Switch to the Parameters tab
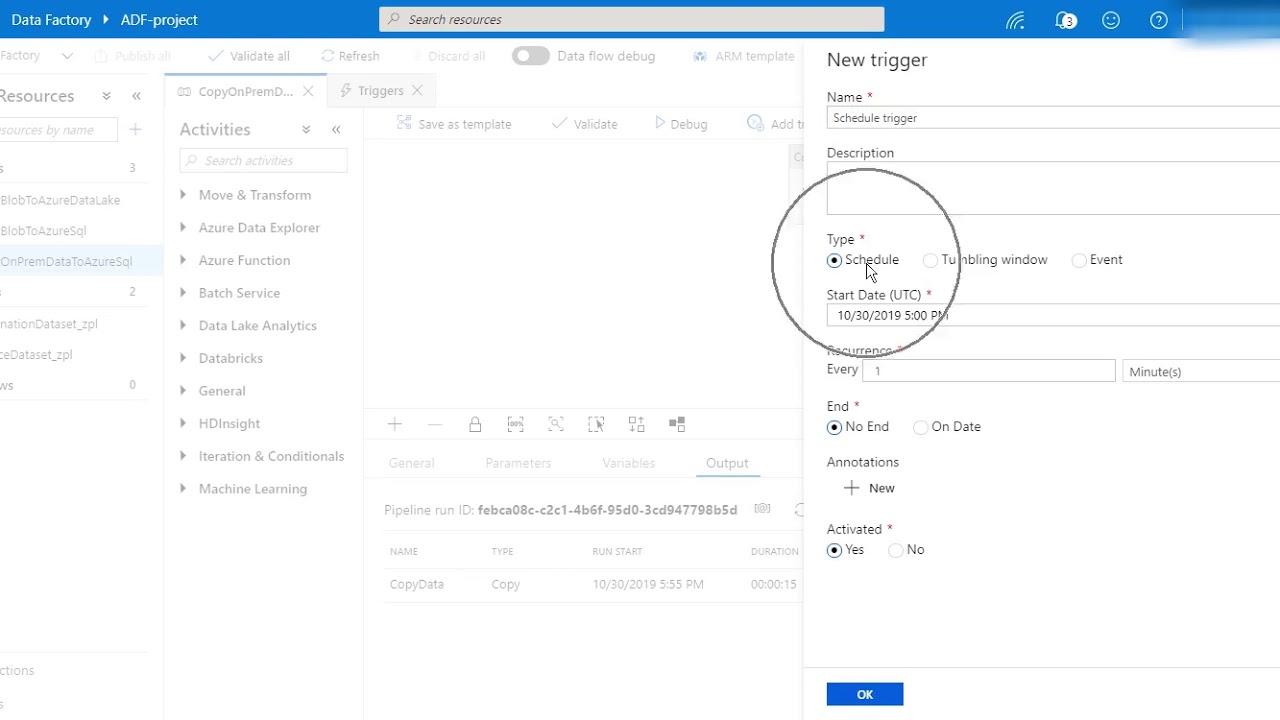Viewport: 1280px width, 720px height. [x=518, y=463]
